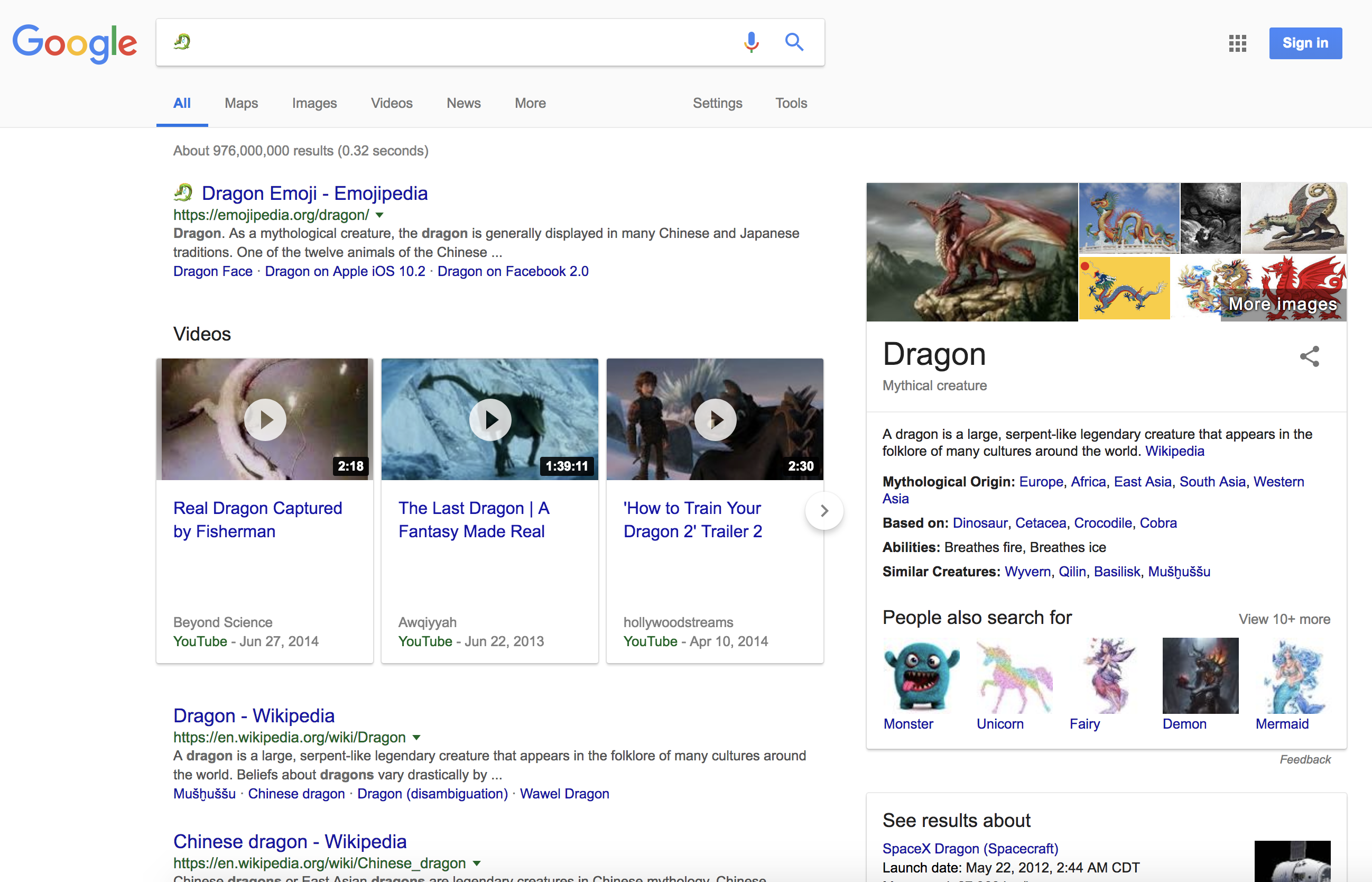Select the Unicorn related search thumbnail

[x=1014, y=676]
